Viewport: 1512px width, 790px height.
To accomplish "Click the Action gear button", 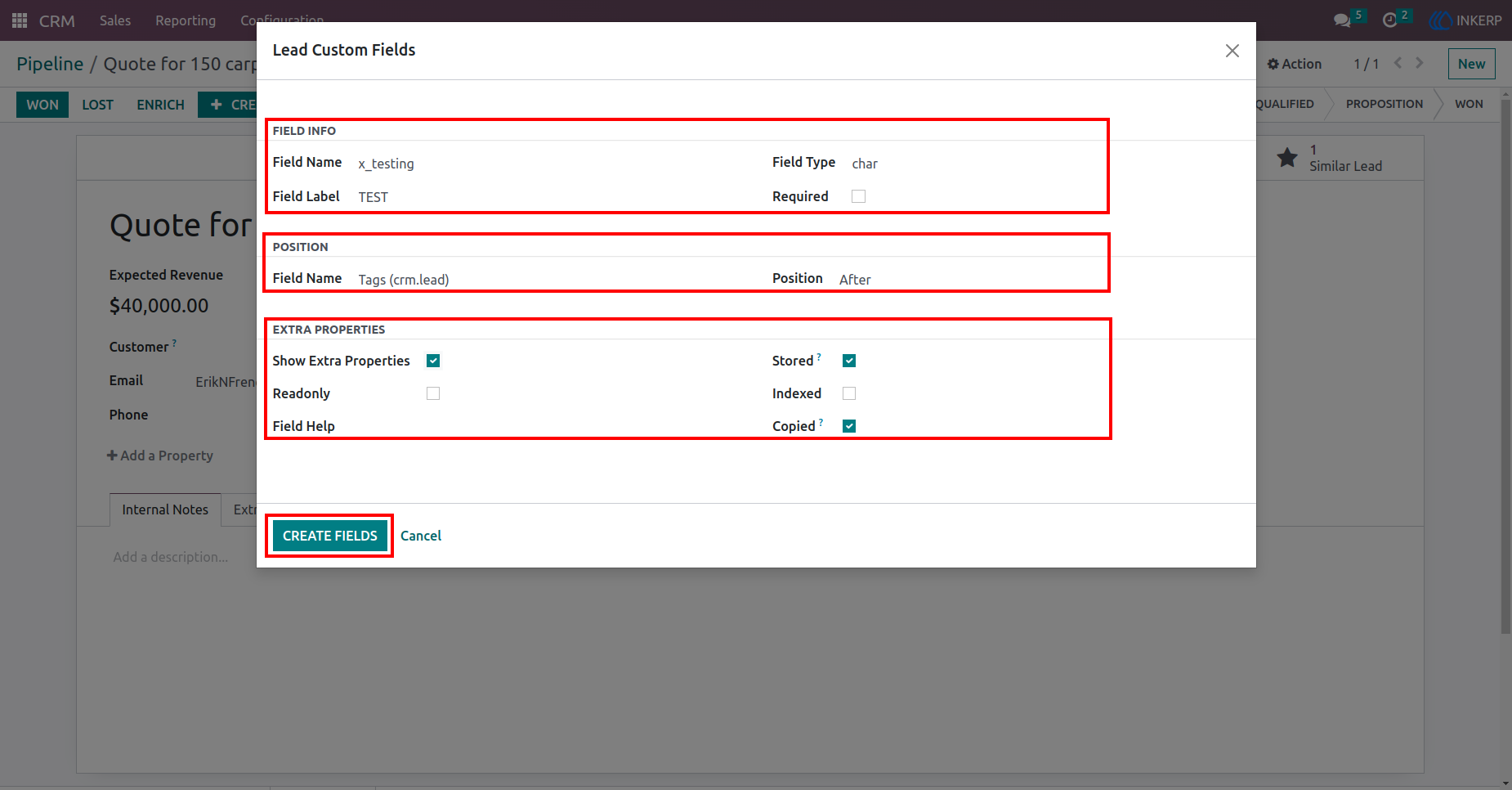I will tap(1294, 64).
